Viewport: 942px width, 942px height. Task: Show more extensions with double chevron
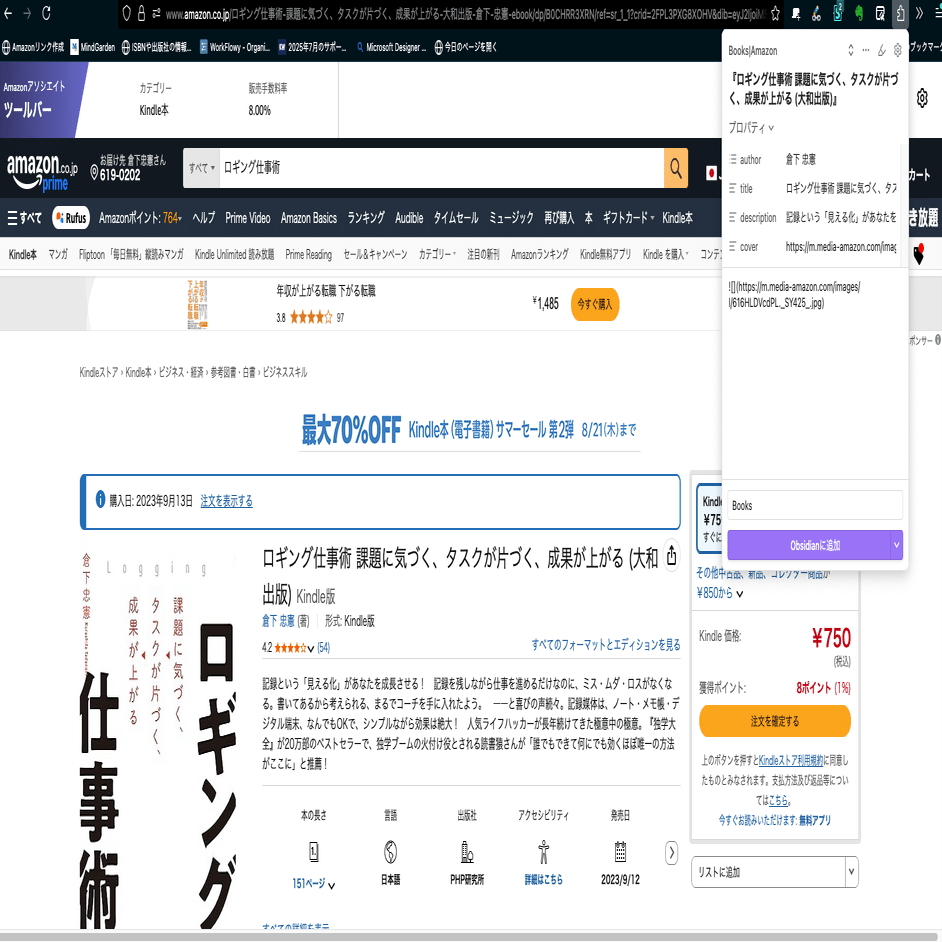click(919, 13)
